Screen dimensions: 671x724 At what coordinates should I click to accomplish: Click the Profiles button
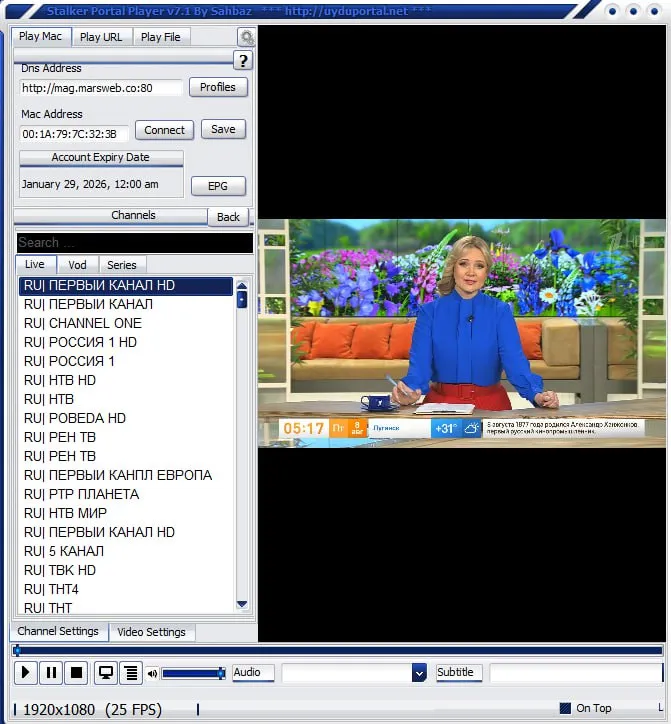click(x=218, y=87)
